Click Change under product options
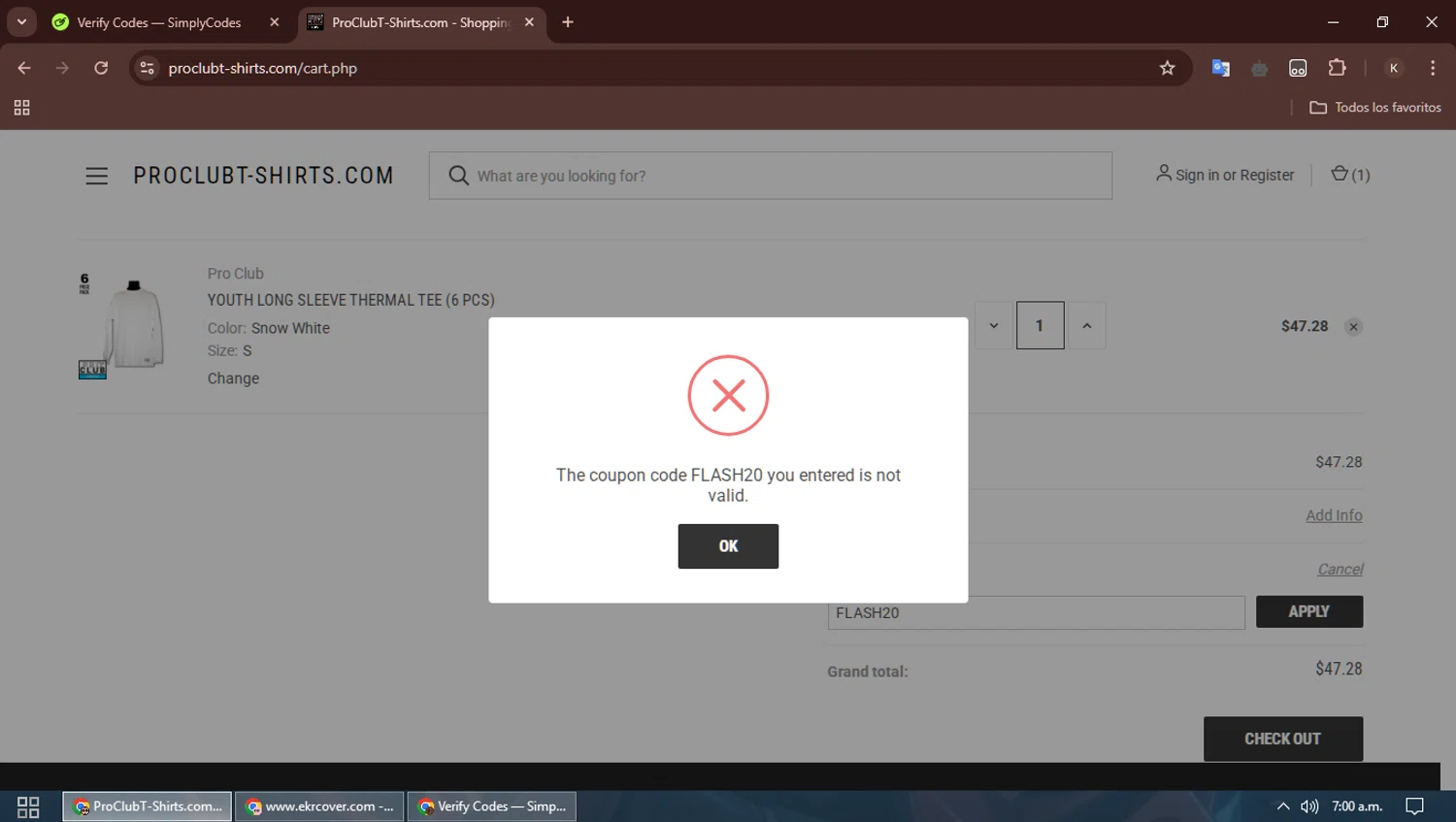This screenshot has width=1456, height=822. pyautogui.click(x=233, y=378)
